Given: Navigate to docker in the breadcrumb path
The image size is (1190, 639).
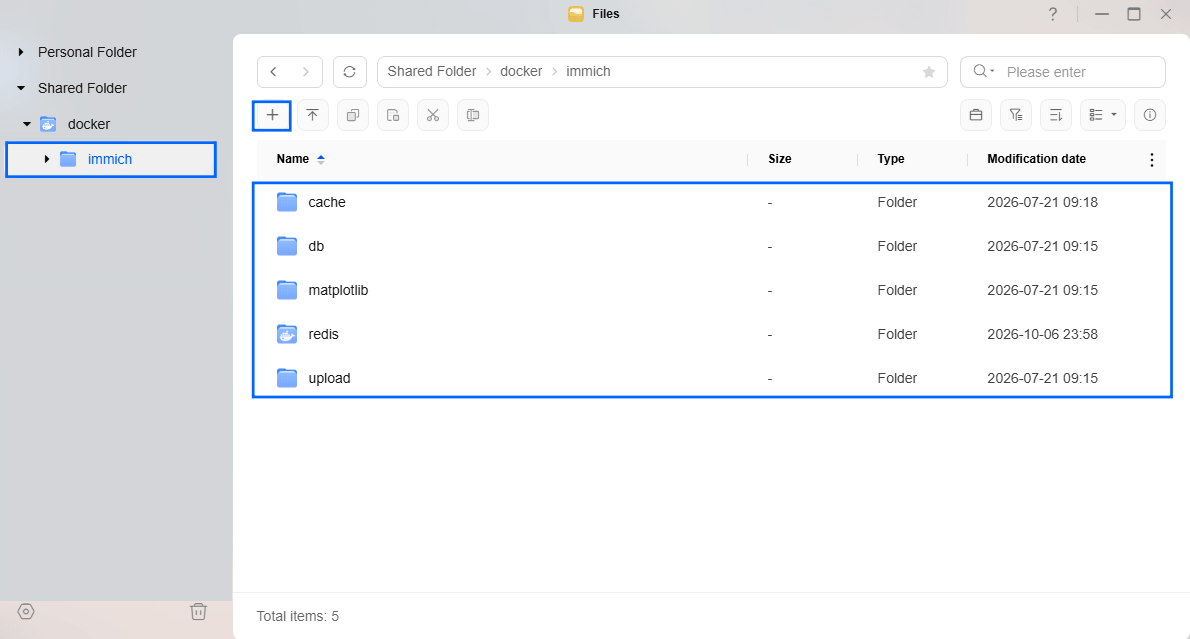Looking at the screenshot, I should coord(521,71).
